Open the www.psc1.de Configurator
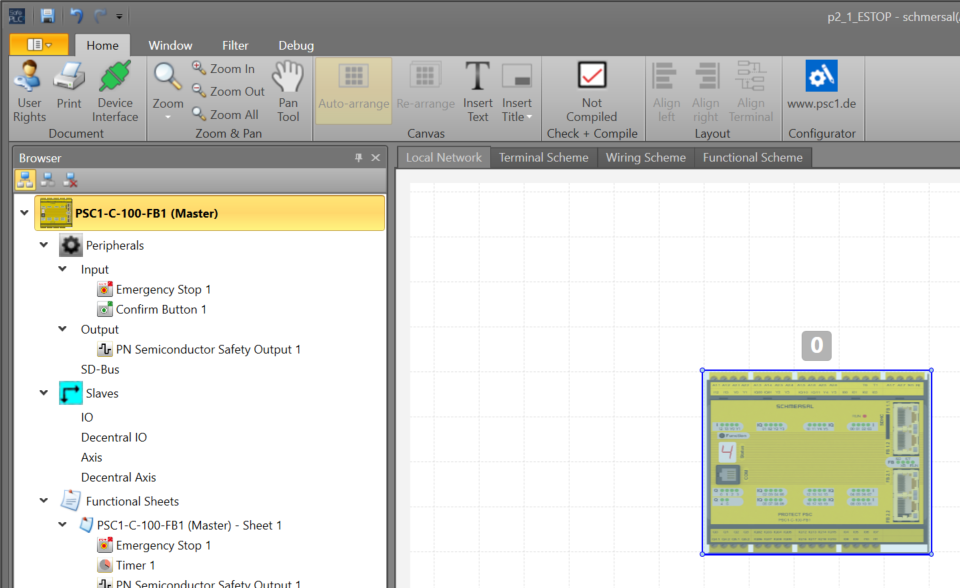 coord(821,86)
